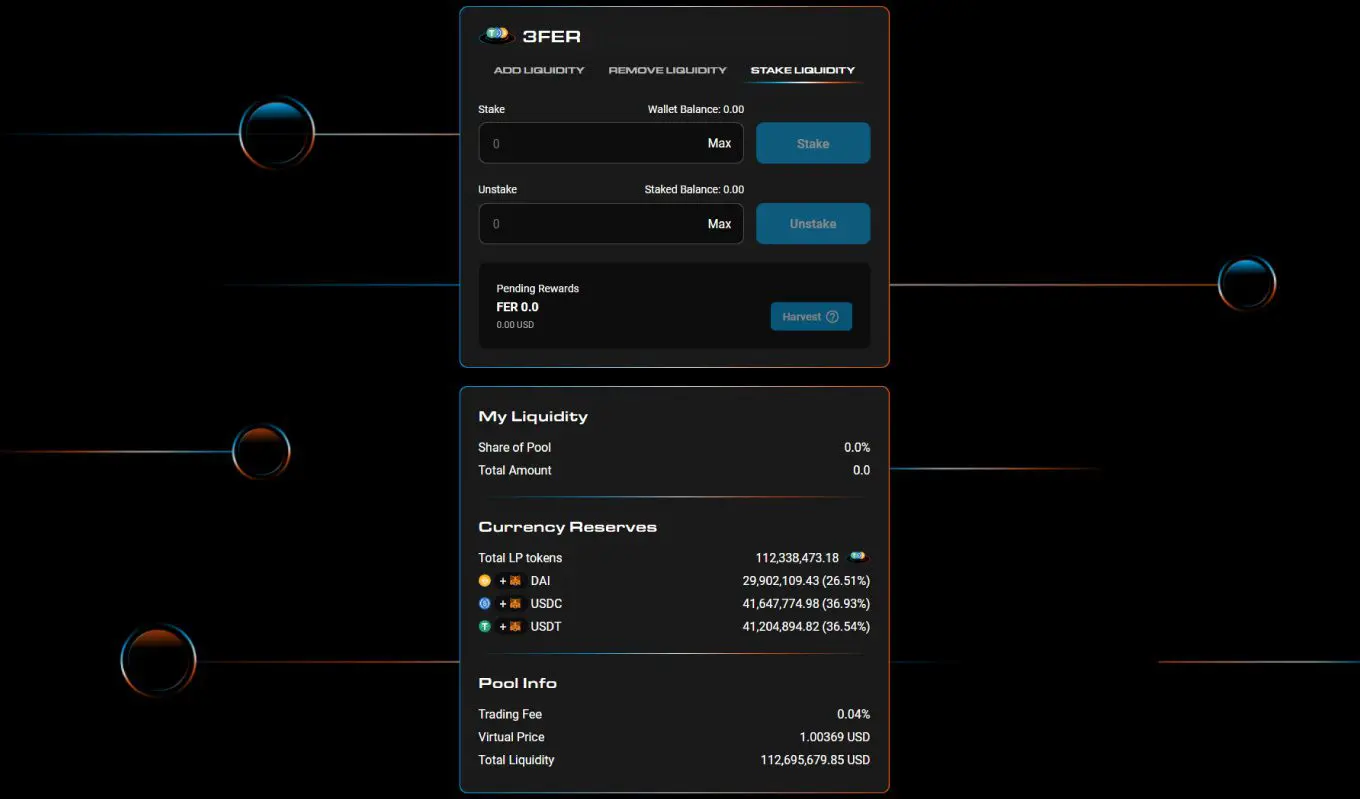Click the Trading Fee label

(510, 715)
